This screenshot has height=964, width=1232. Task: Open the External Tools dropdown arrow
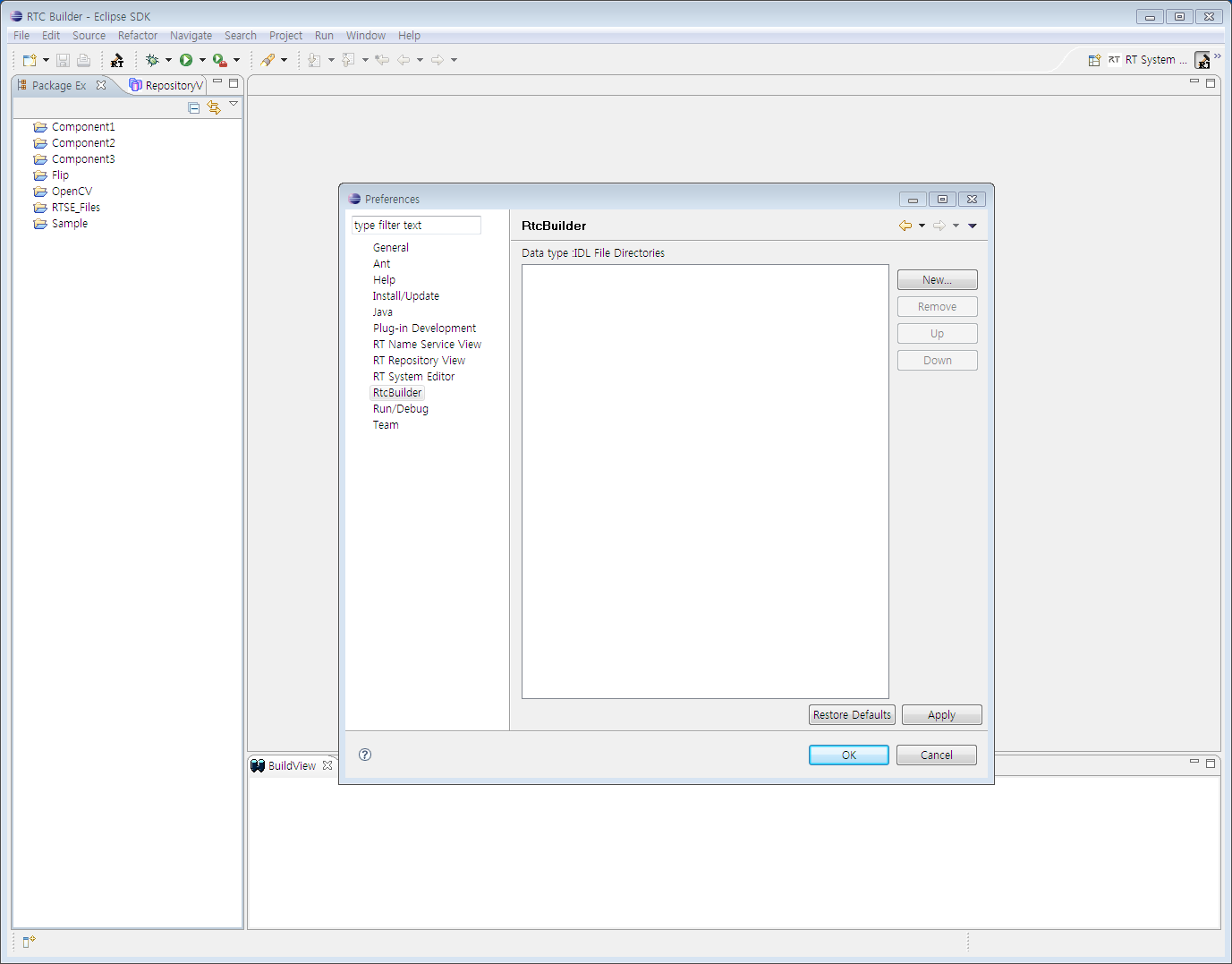click(x=236, y=60)
